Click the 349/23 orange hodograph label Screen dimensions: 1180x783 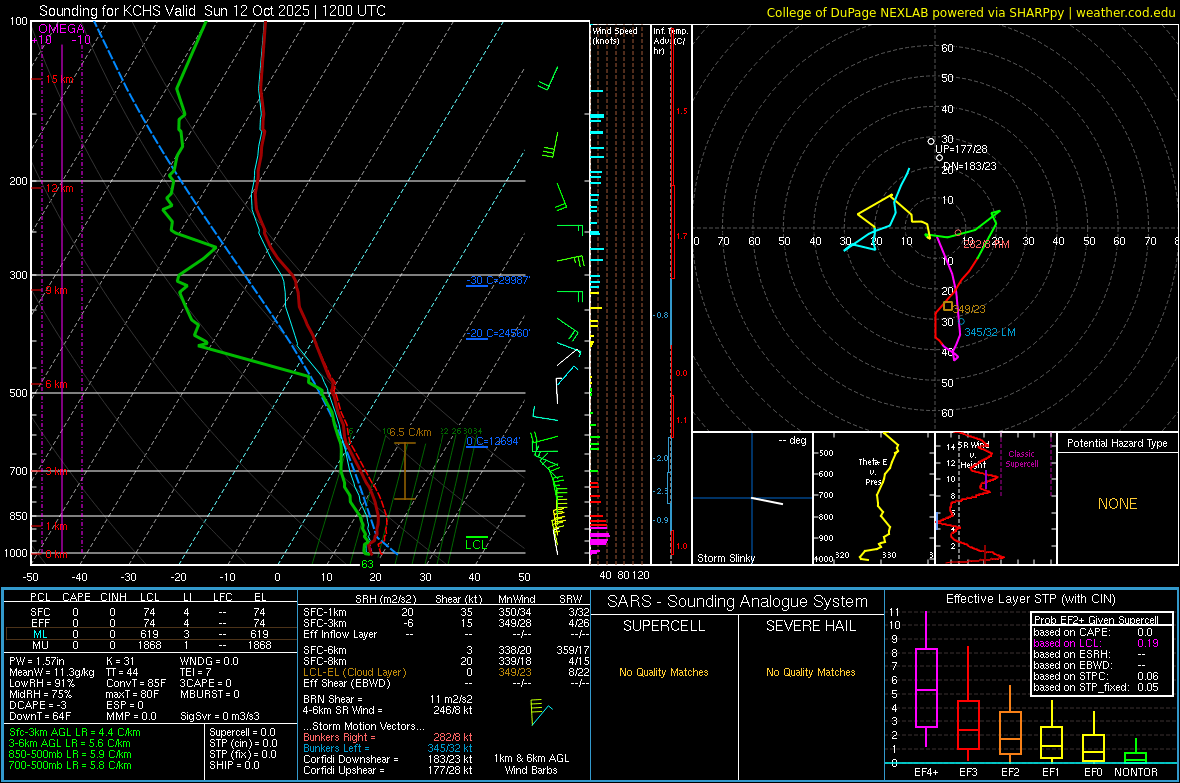[969, 309]
